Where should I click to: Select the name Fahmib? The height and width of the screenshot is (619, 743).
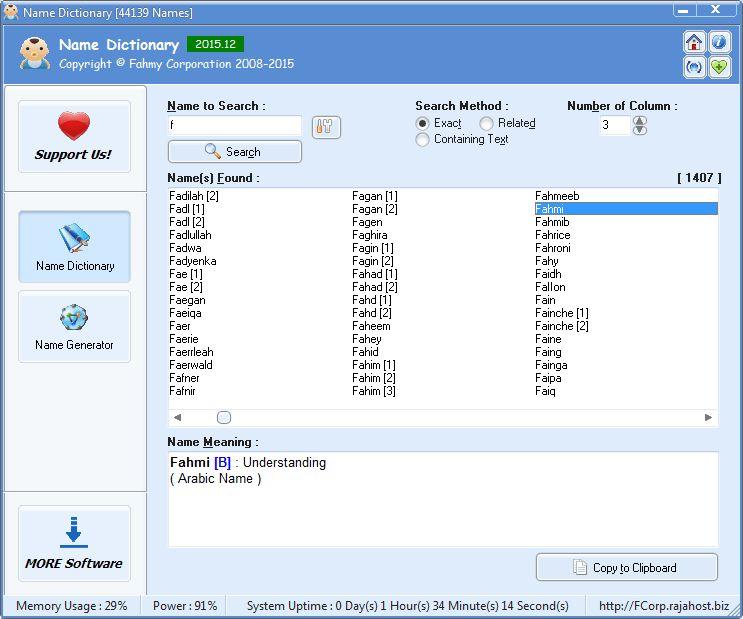click(552, 222)
